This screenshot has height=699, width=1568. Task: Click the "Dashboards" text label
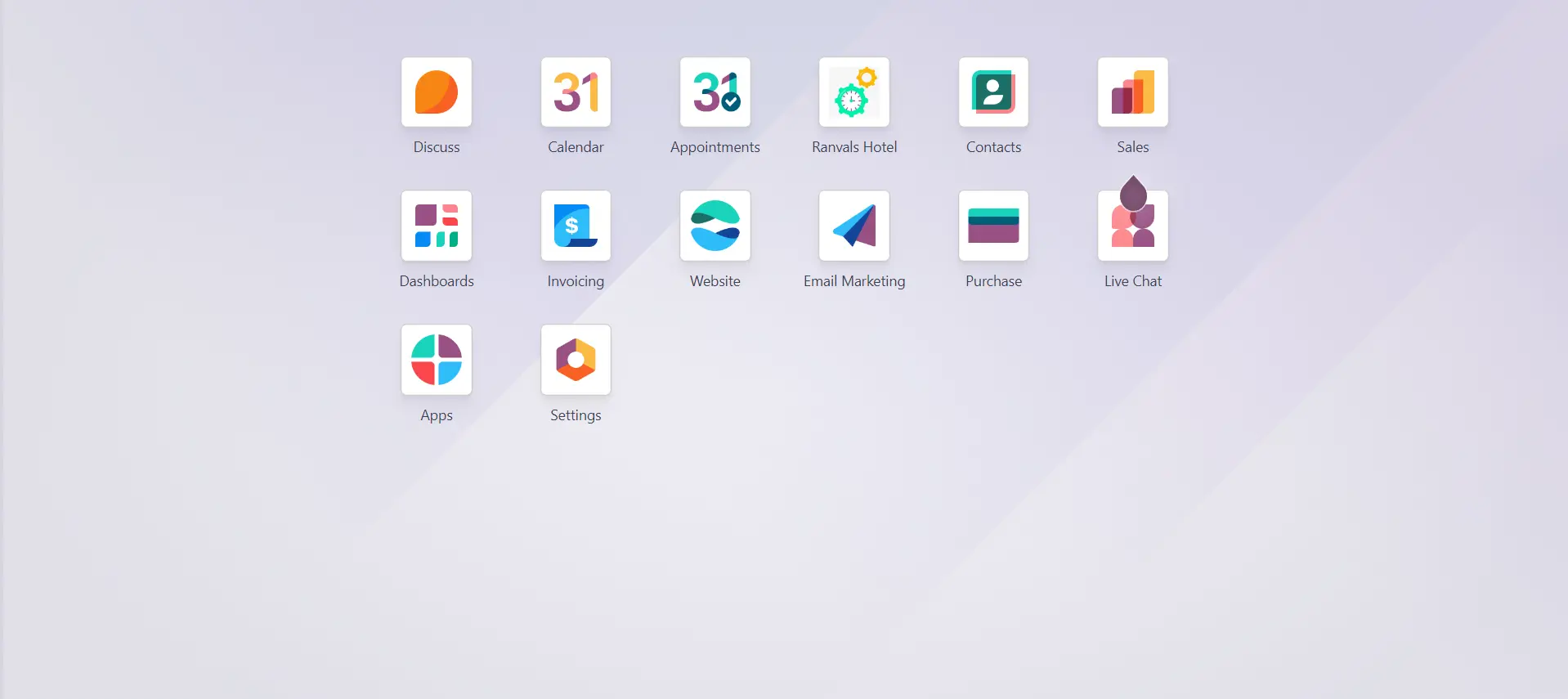[x=436, y=281]
